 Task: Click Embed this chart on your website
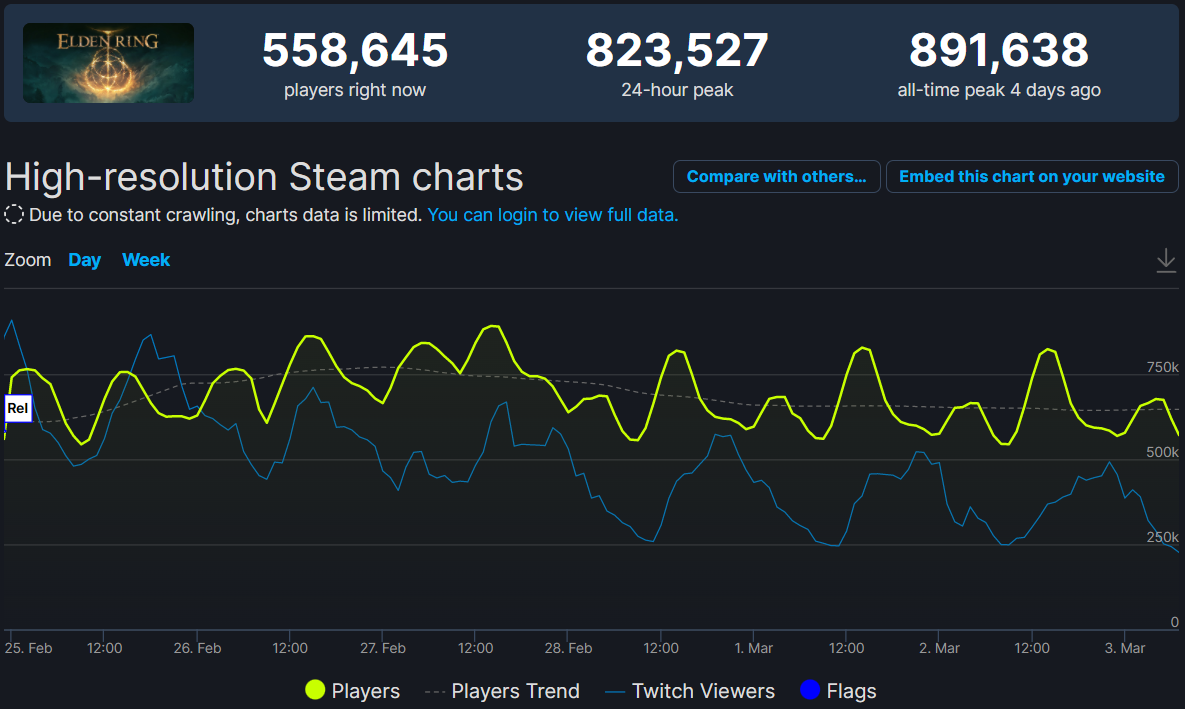coord(1031,177)
